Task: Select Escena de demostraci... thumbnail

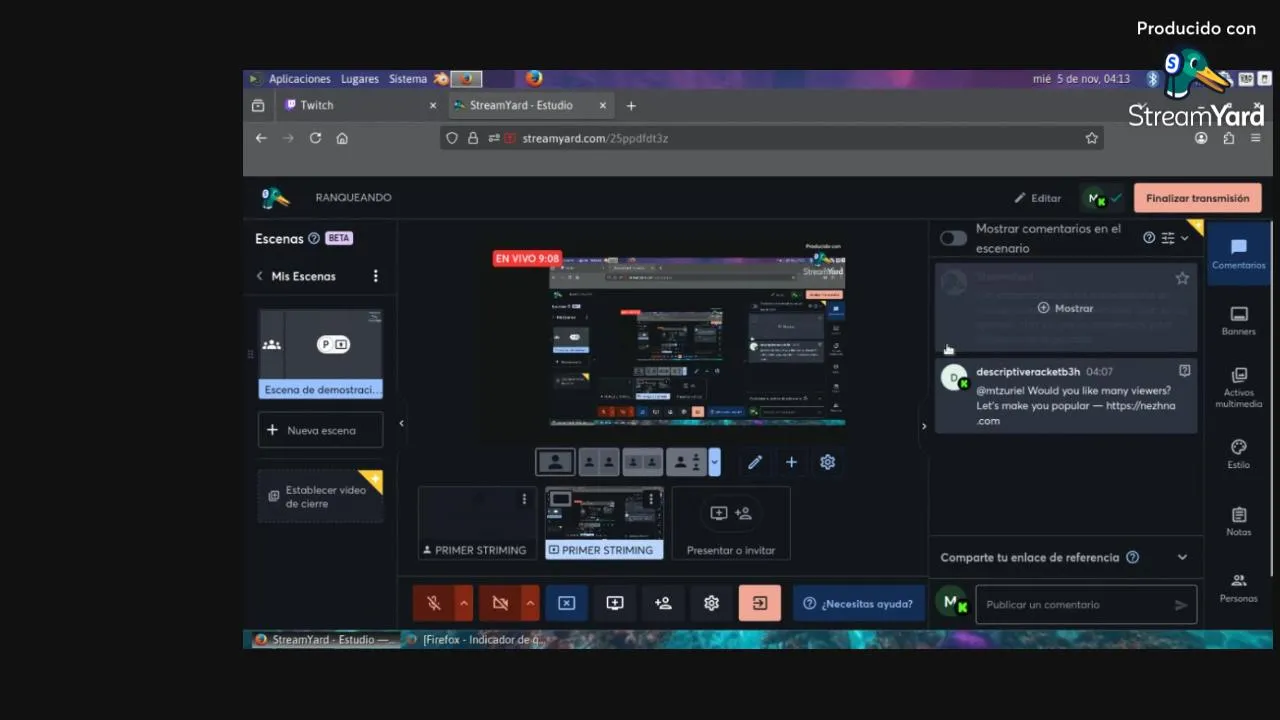Action: (320, 354)
